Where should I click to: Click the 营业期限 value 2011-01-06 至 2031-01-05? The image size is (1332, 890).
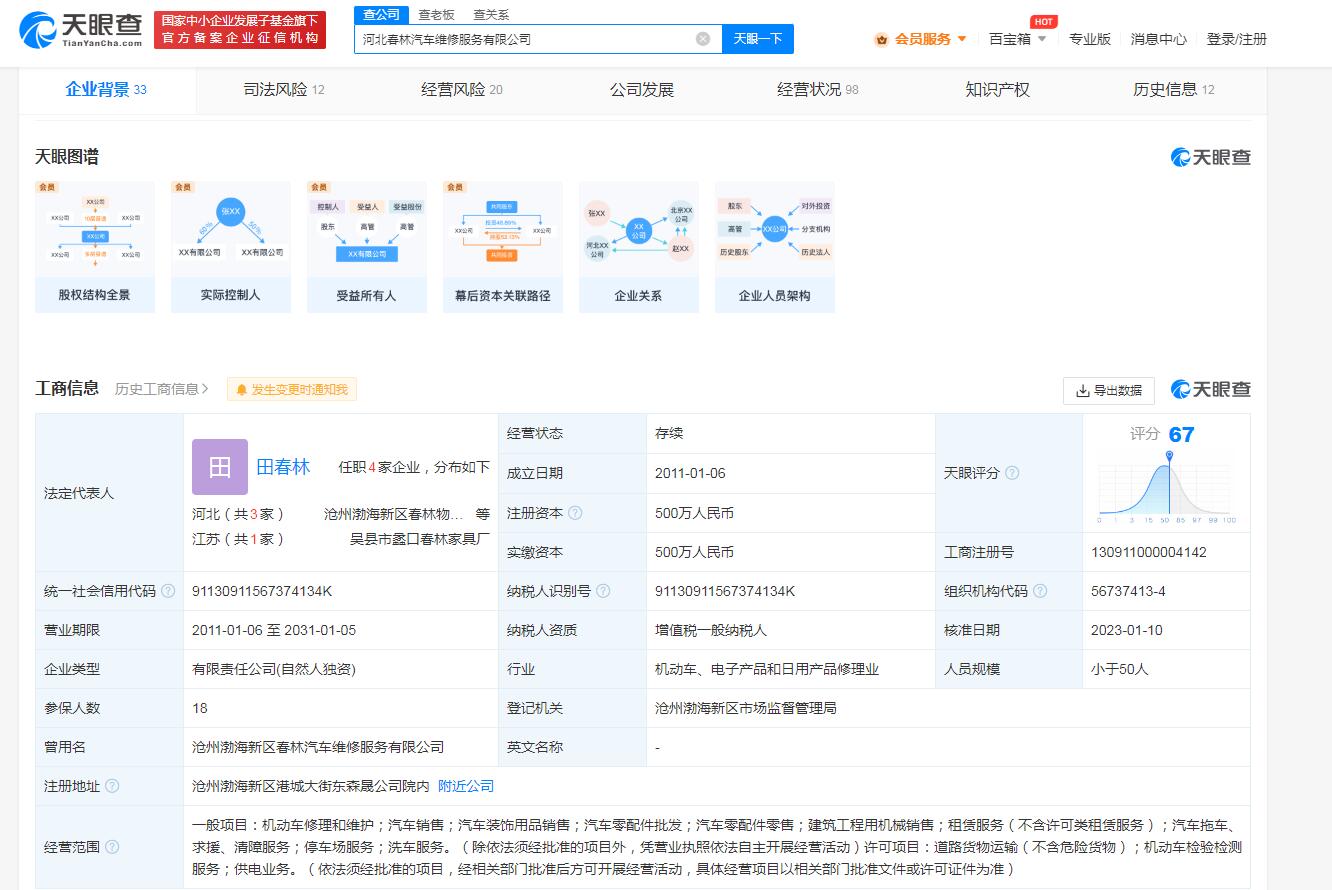coord(274,630)
